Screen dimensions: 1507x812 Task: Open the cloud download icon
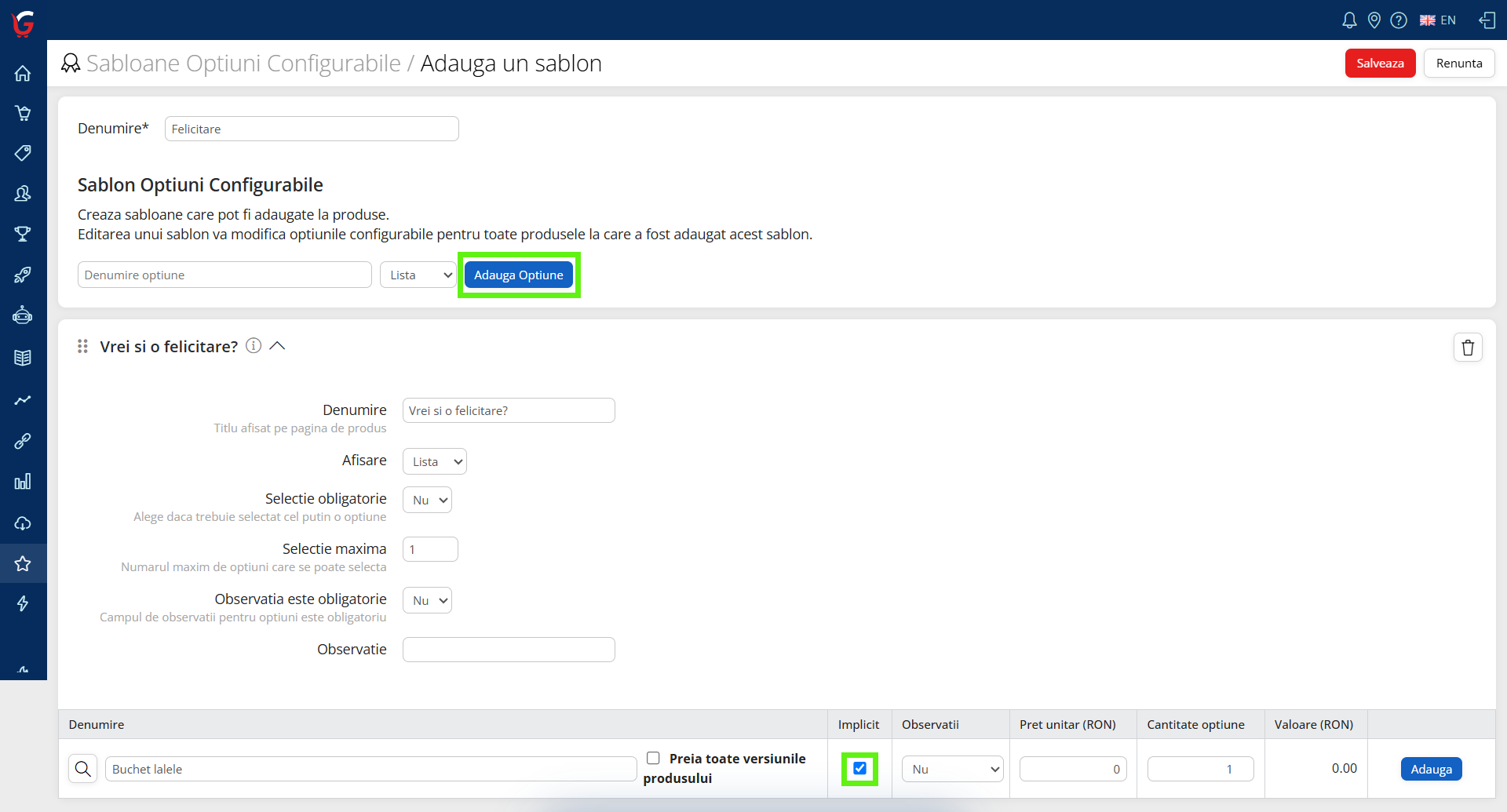pyautogui.click(x=23, y=523)
